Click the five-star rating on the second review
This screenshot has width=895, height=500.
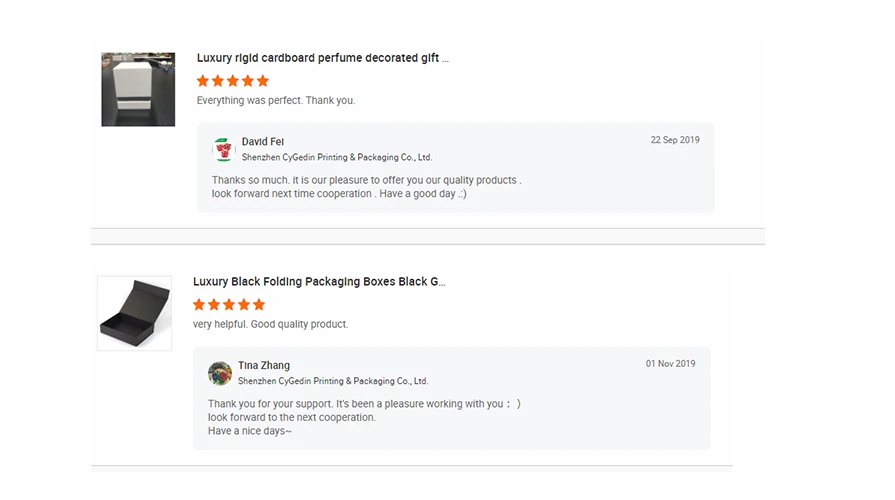tap(229, 305)
